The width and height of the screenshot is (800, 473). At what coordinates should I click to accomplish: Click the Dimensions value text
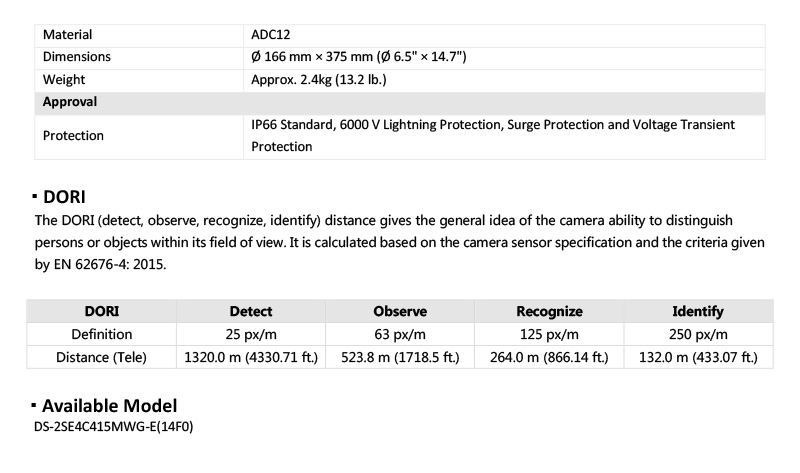coord(359,57)
